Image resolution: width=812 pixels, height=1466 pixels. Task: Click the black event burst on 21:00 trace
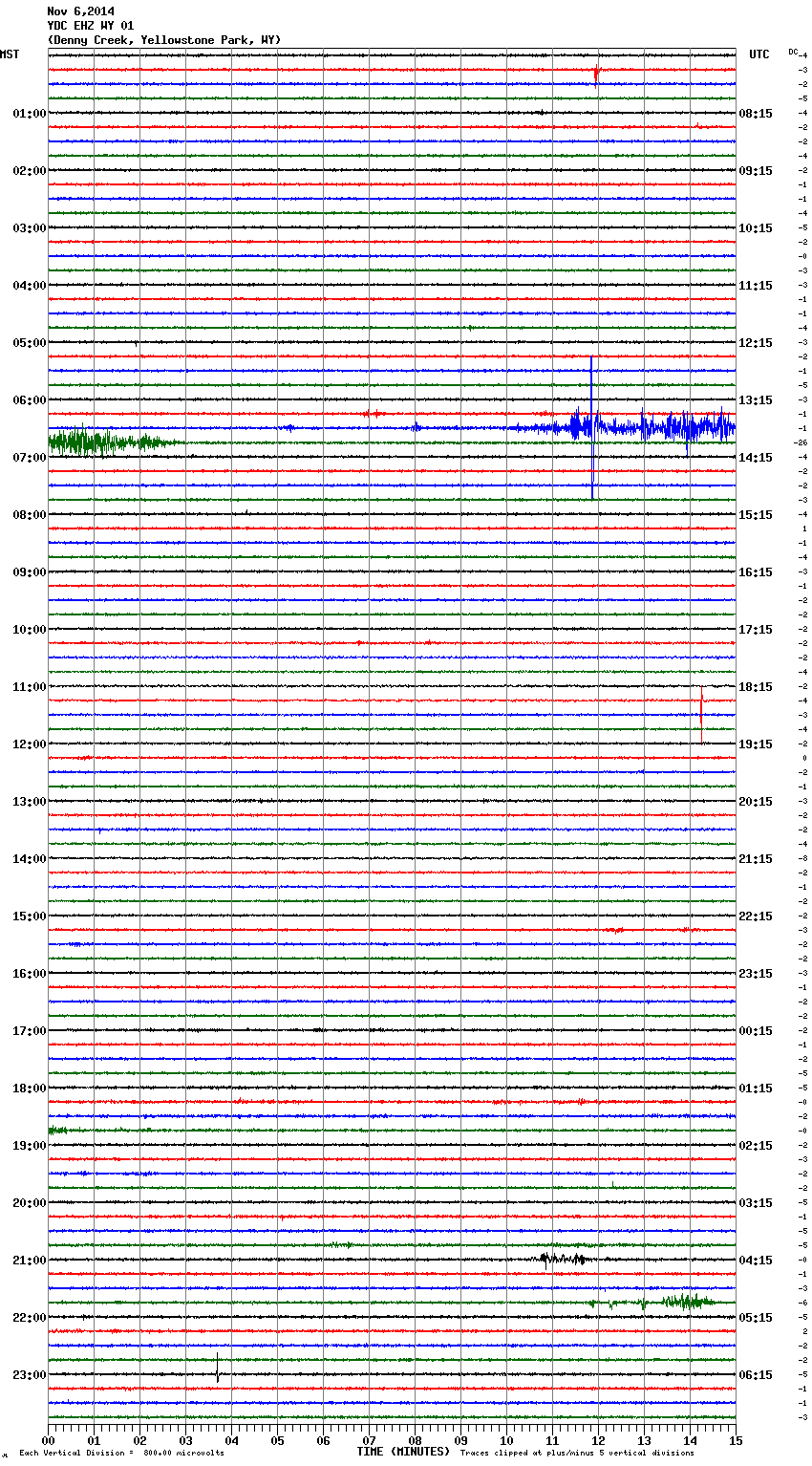(x=563, y=1259)
